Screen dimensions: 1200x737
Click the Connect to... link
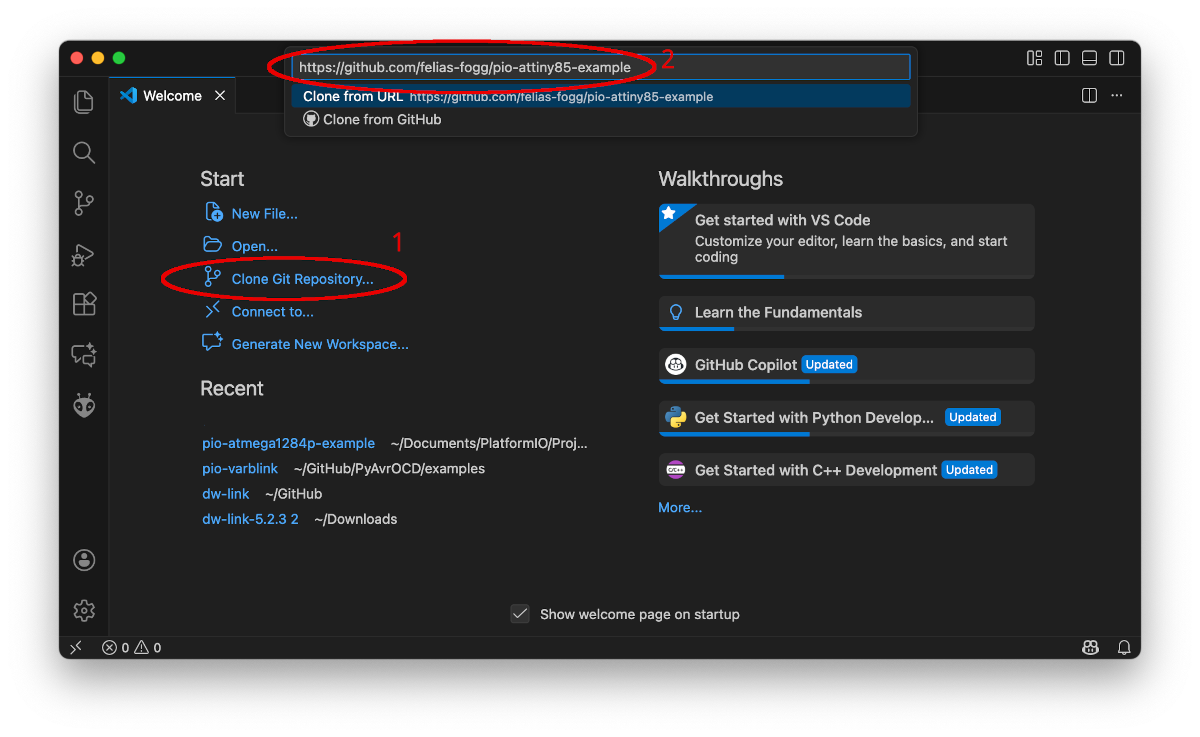(x=272, y=312)
